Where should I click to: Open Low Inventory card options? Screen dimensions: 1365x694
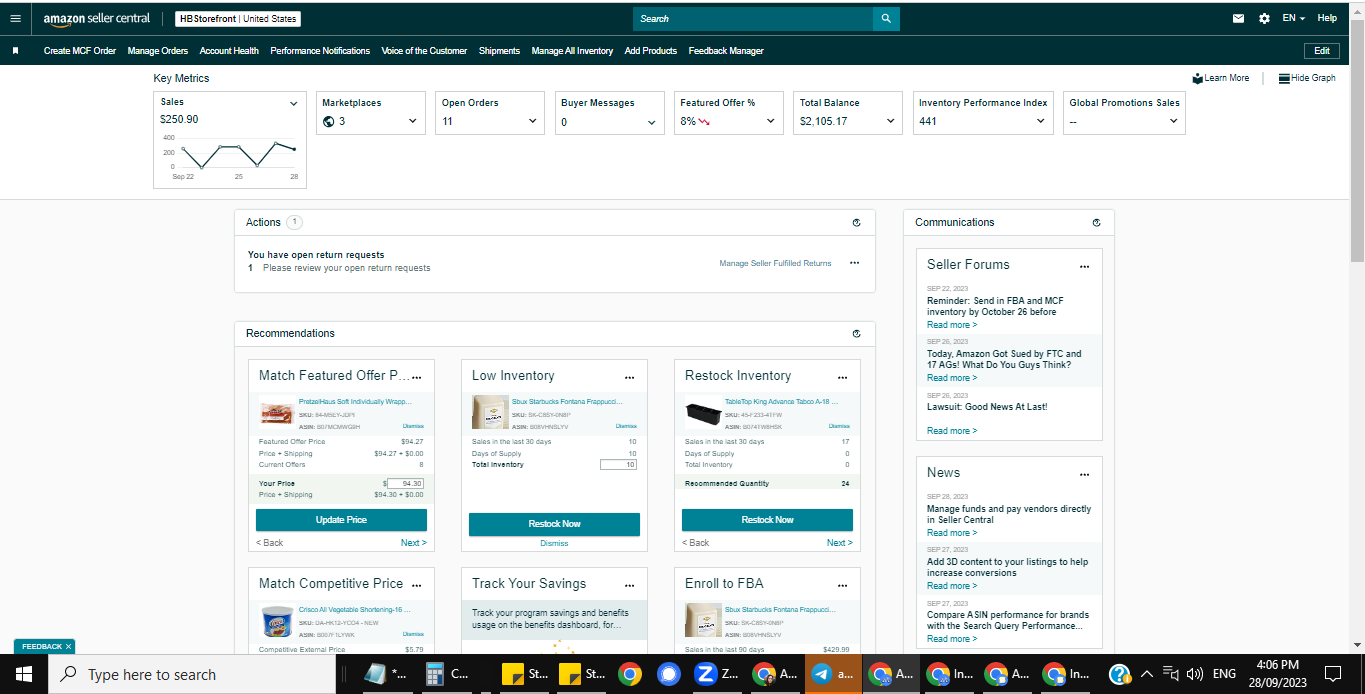point(630,378)
